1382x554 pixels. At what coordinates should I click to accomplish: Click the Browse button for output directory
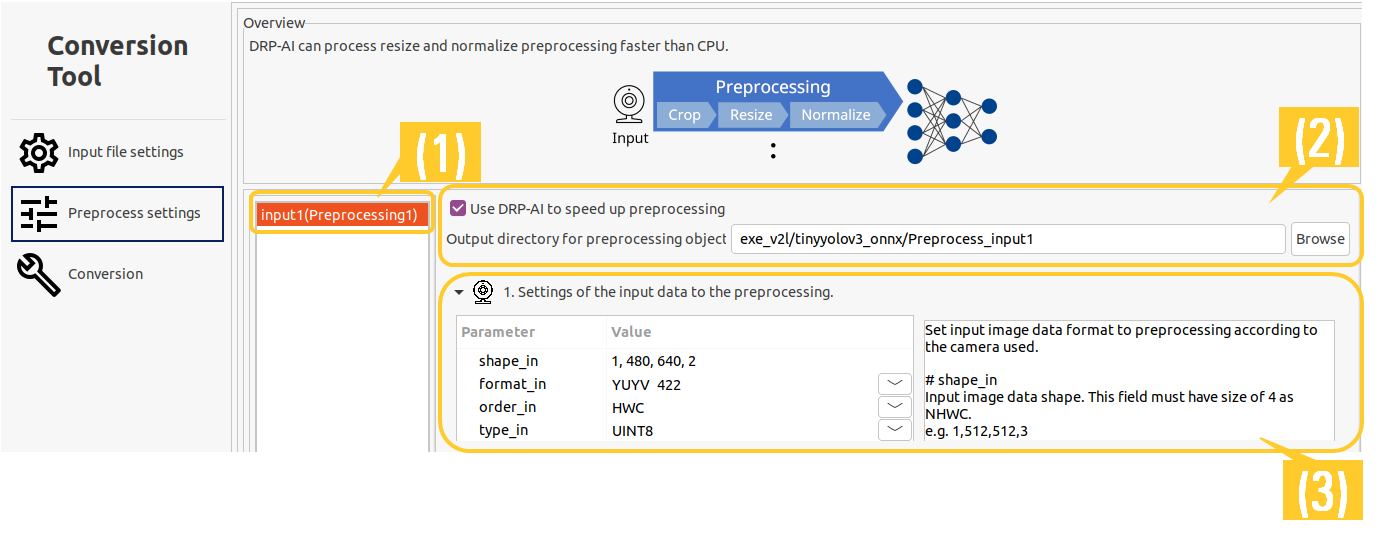(x=1320, y=240)
